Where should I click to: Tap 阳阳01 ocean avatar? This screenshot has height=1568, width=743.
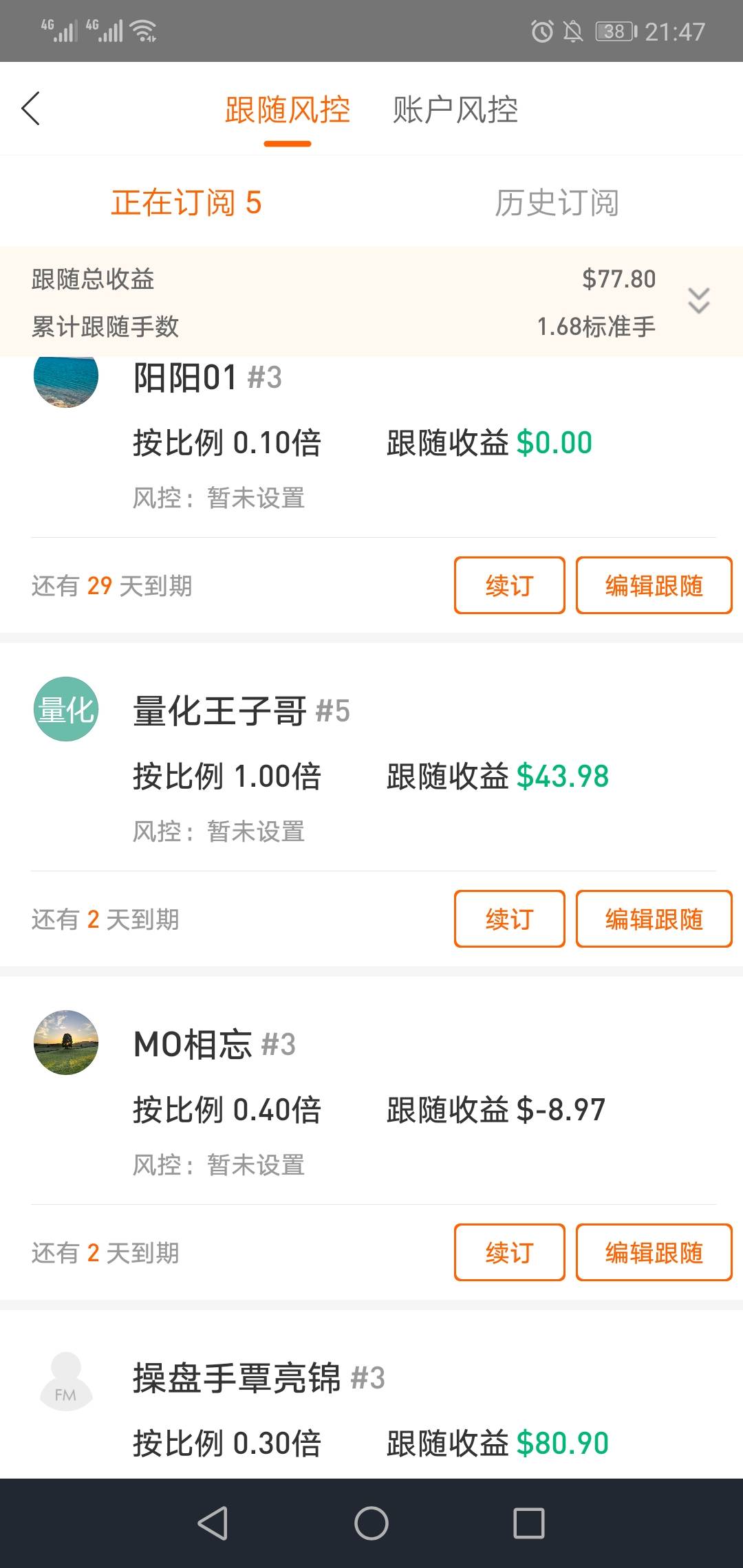coord(66,378)
